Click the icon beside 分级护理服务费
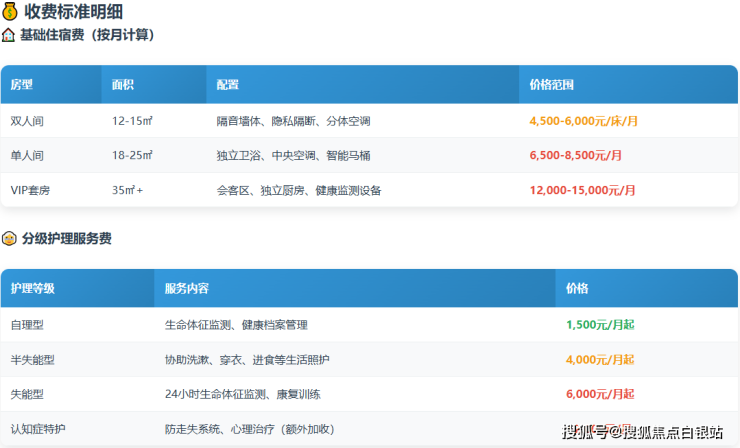Image resolution: width=740 pixels, height=448 pixels. tap(8, 239)
